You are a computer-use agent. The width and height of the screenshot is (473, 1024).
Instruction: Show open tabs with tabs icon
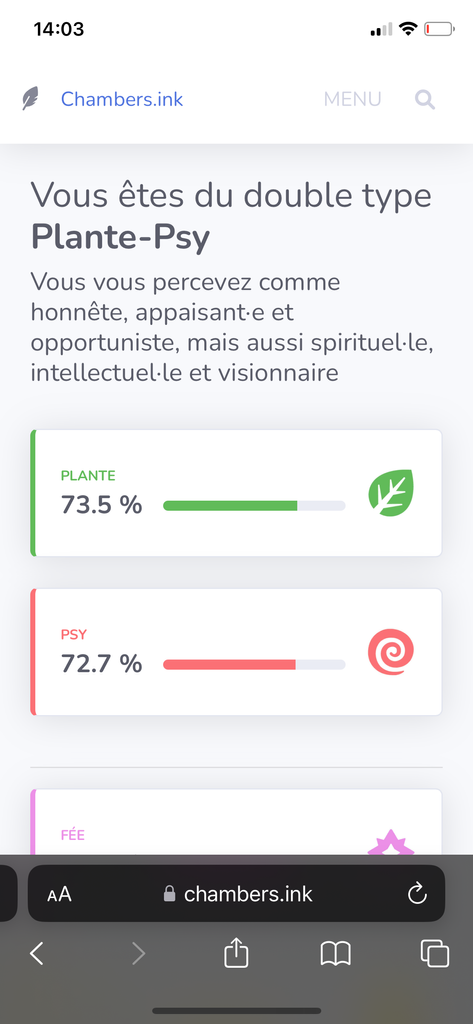pyautogui.click(x=434, y=953)
